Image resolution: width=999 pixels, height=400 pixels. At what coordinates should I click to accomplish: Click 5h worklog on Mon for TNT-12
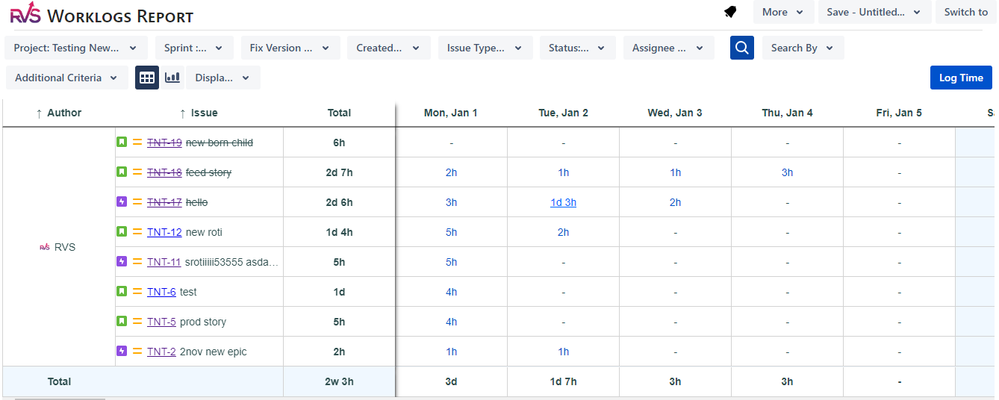tap(451, 232)
